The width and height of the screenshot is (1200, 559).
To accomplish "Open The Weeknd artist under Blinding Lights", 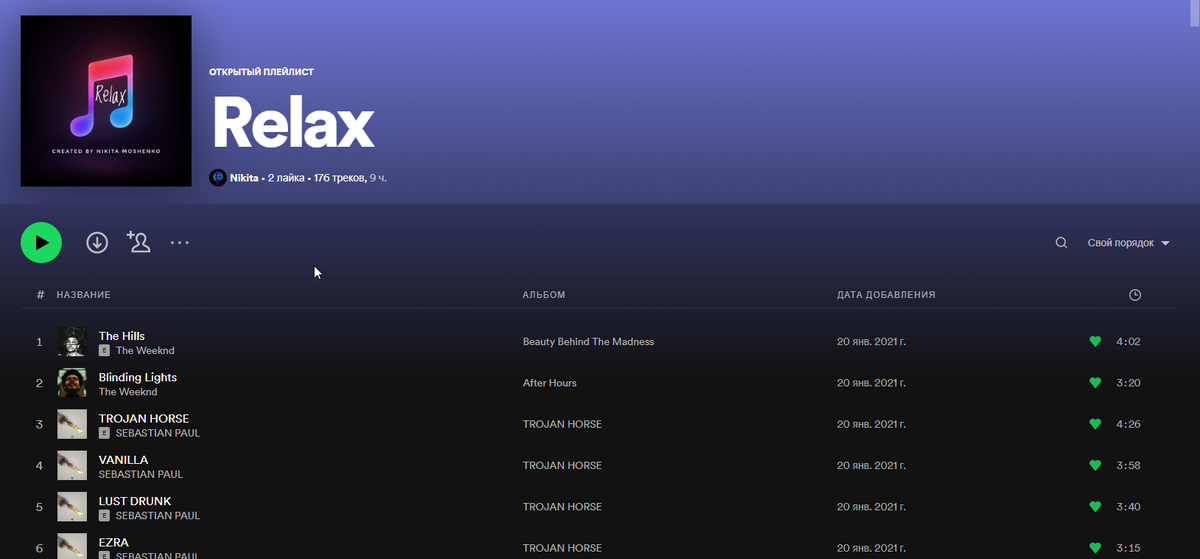I will click(x=128, y=392).
